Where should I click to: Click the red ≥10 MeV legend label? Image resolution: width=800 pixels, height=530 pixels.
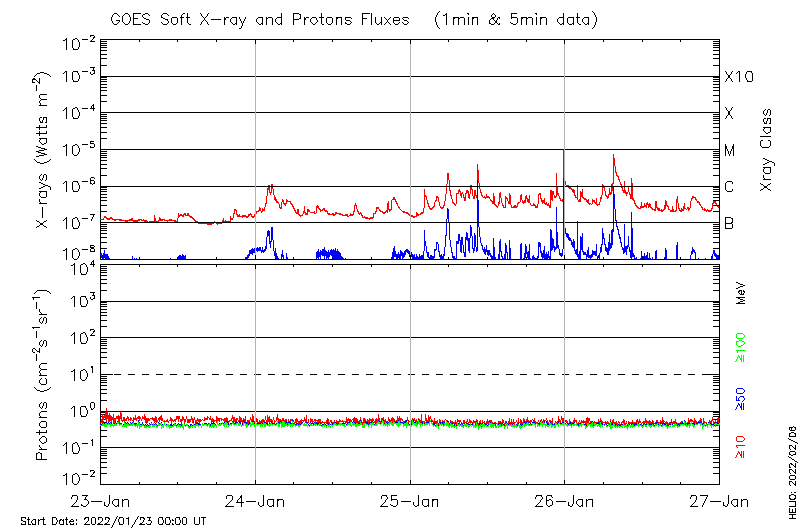pyautogui.click(x=741, y=449)
